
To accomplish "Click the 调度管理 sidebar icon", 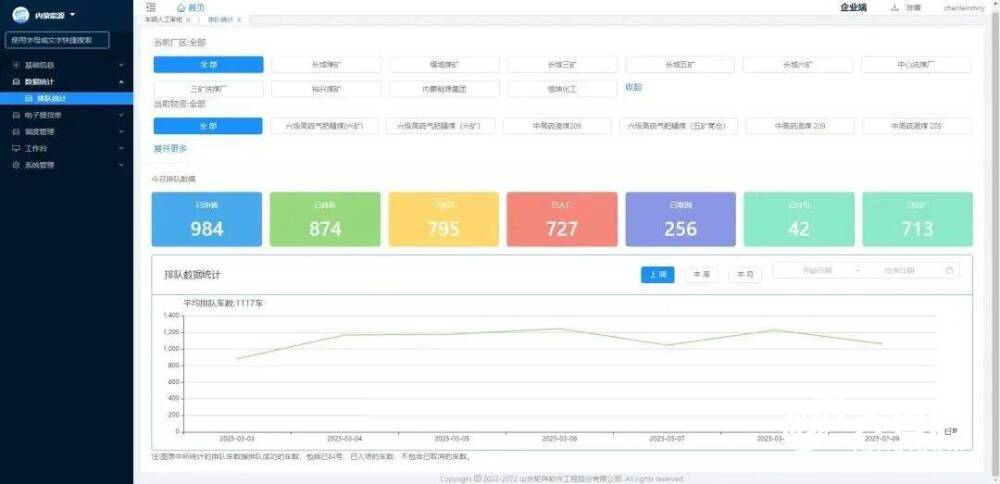I will [17, 132].
